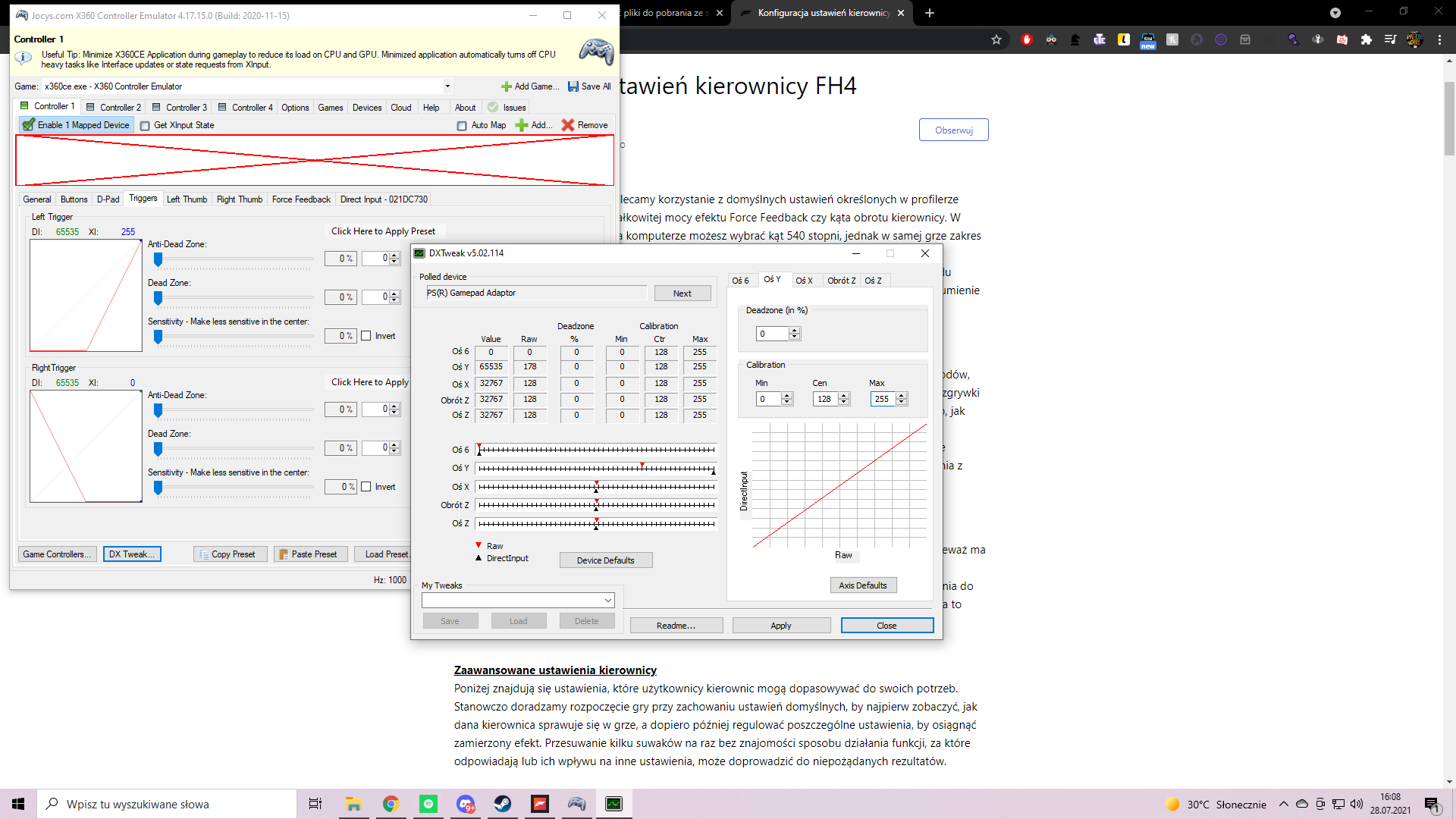Image resolution: width=1456 pixels, height=819 pixels.
Task: Increase Right Trigger Dead Zone spinner
Action: pos(394,445)
